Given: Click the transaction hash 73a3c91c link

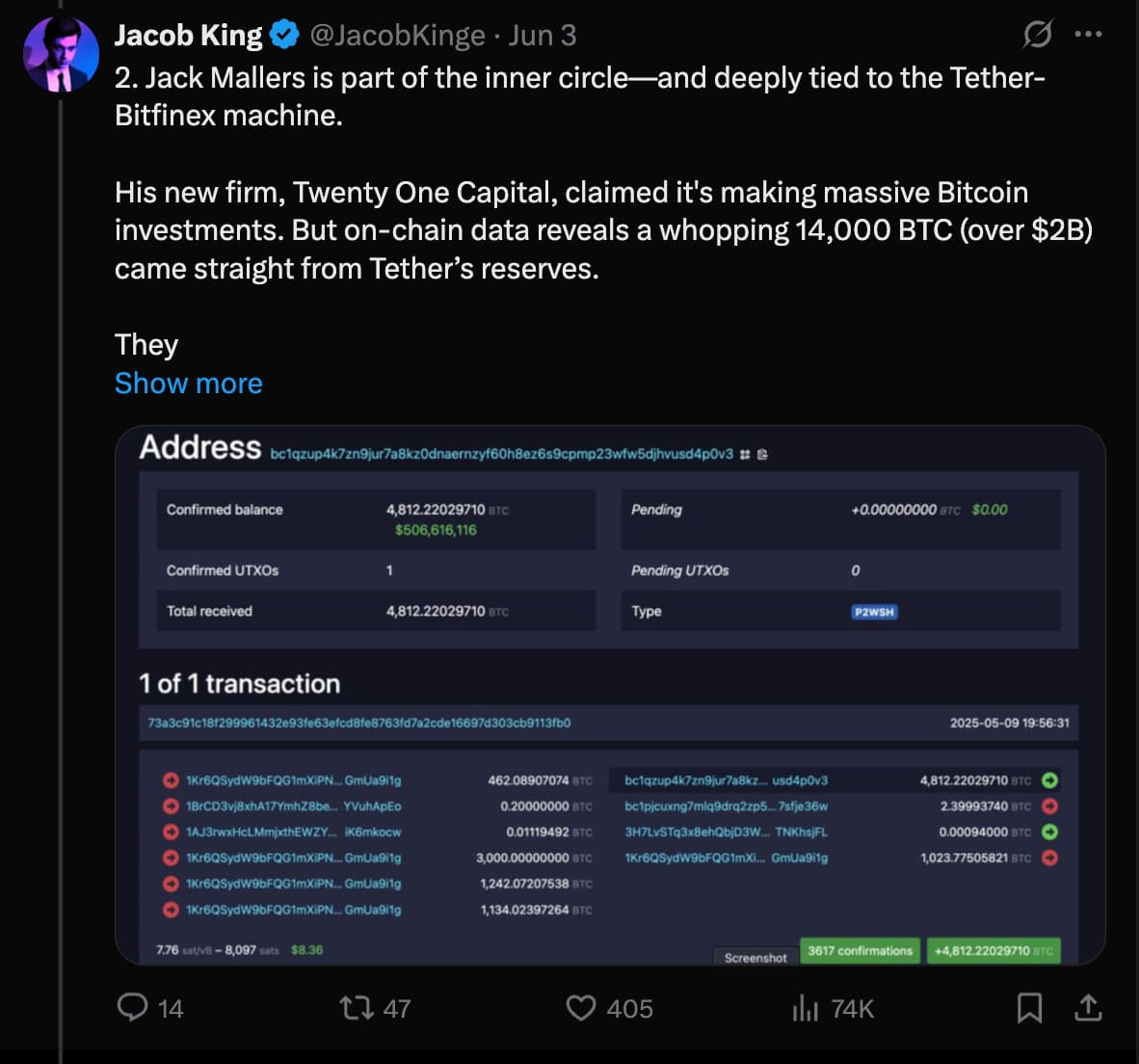Looking at the screenshot, I should pyautogui.click(x=358, y=723).
